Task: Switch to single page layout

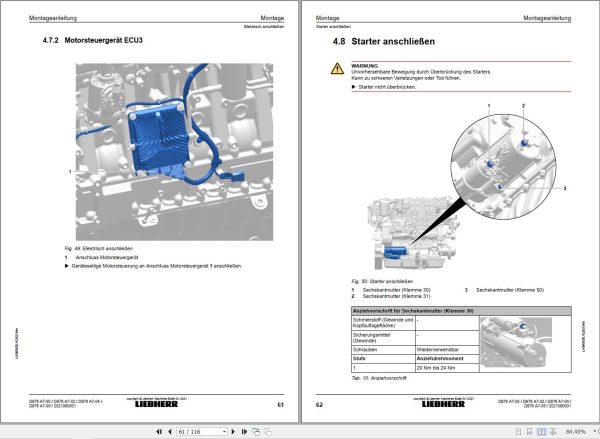Action: [x=518, y=431]
